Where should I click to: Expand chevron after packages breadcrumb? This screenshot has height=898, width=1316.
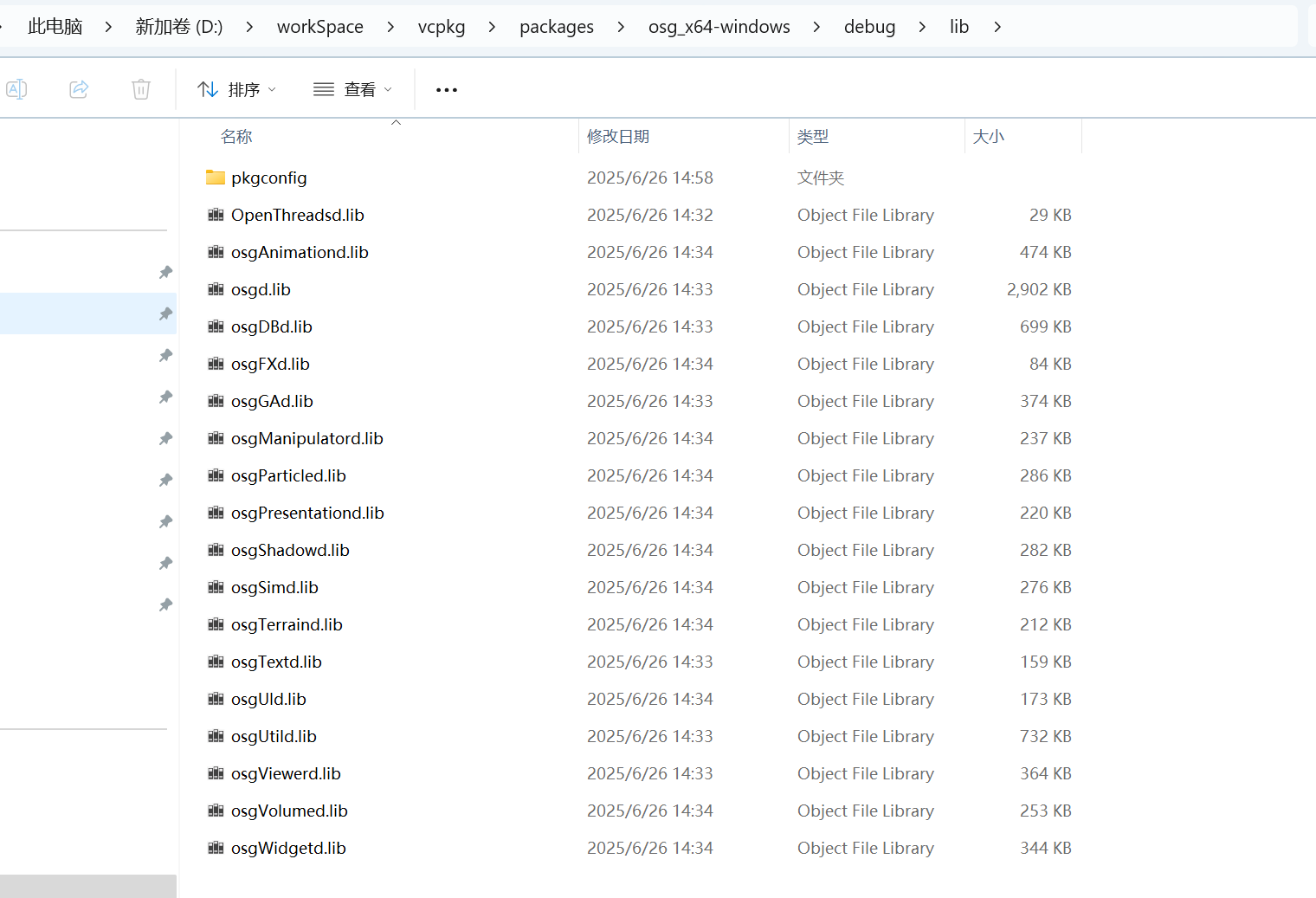pyautogui.click(x=621, y=27)
